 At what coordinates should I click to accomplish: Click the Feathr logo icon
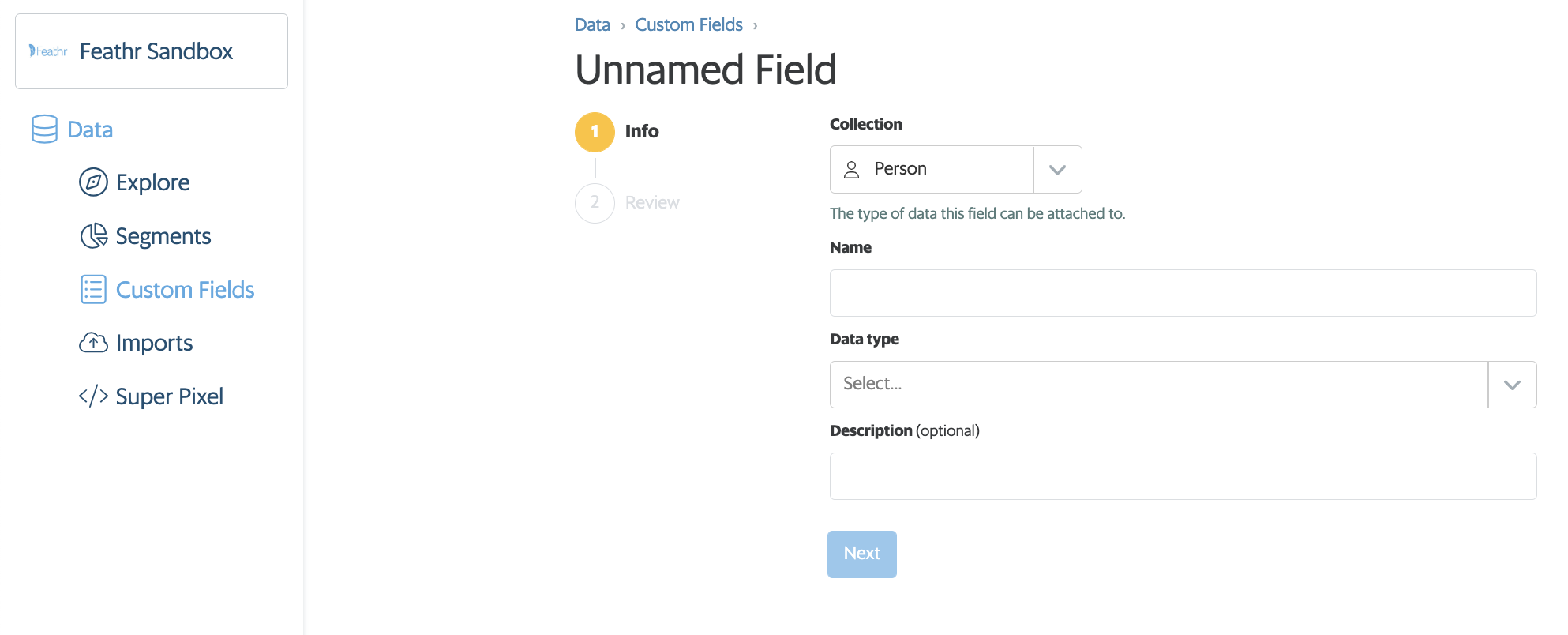(48, 51)
